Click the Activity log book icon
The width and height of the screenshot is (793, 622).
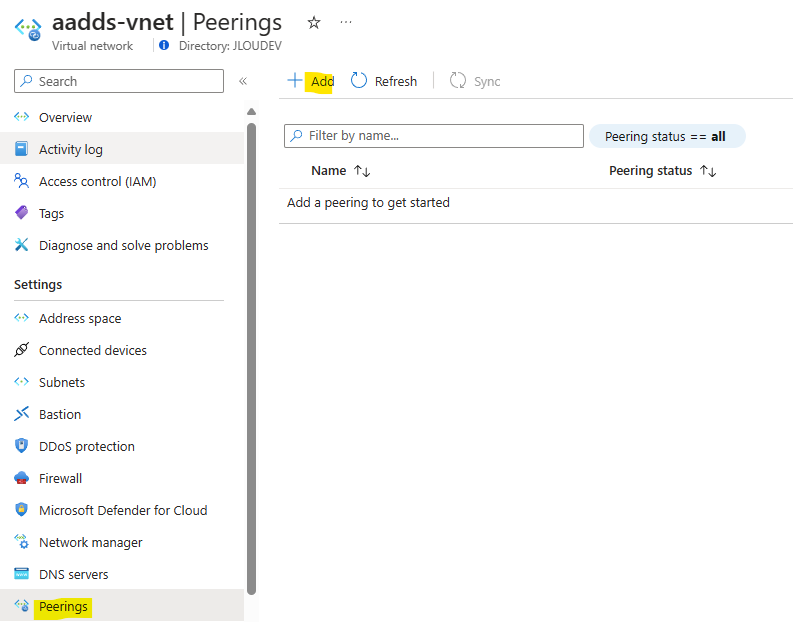coord(21,149)
